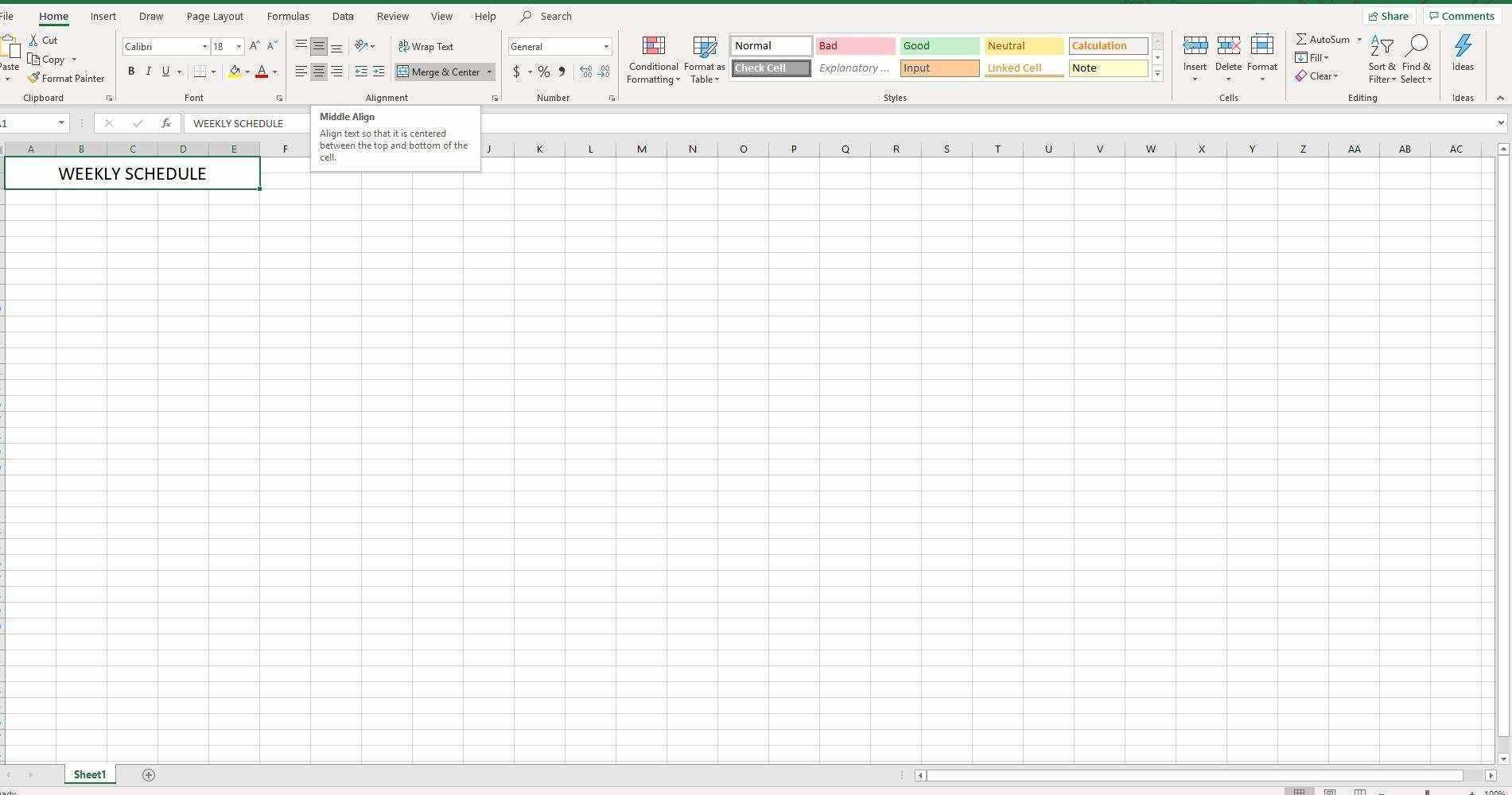This screenshot has height=795, width=1512.
Task: Click the formula bar containing WEEKLY SCHEDULE
Action: (845, 123)
